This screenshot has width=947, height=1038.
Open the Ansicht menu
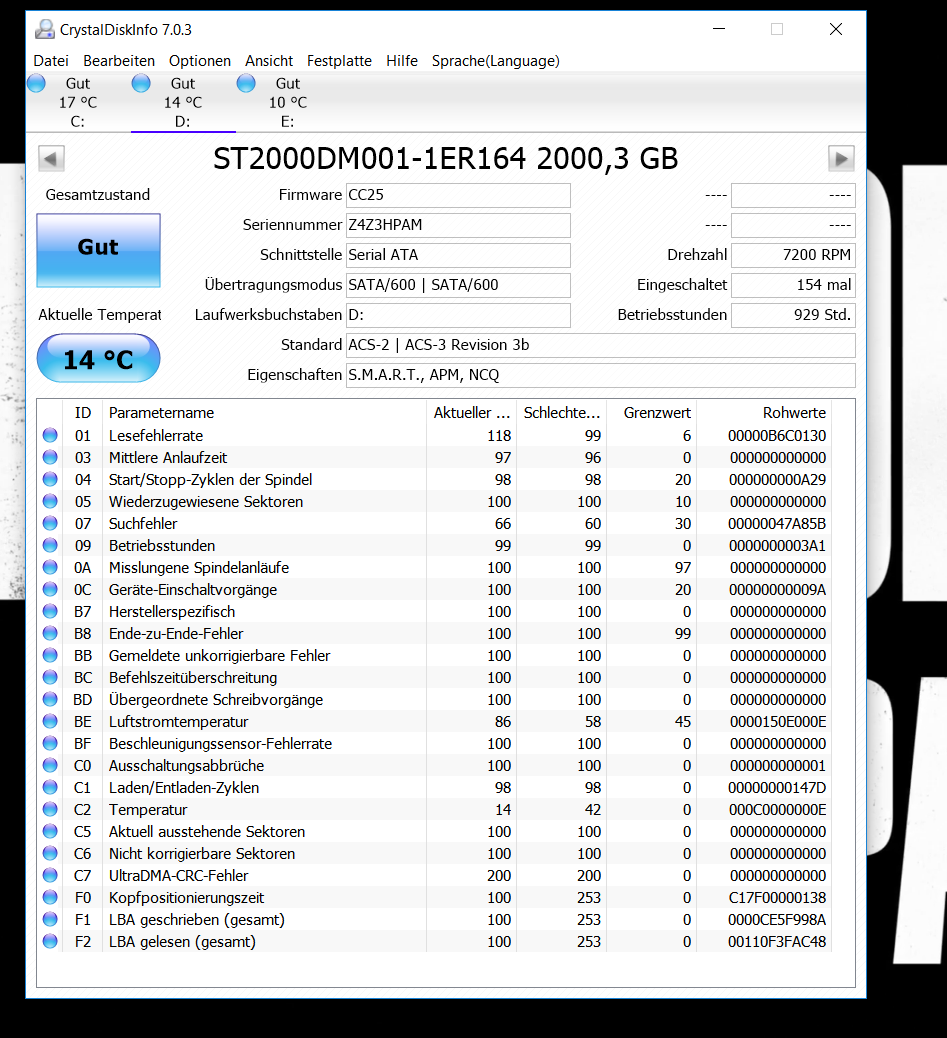(x=269, y=61)
